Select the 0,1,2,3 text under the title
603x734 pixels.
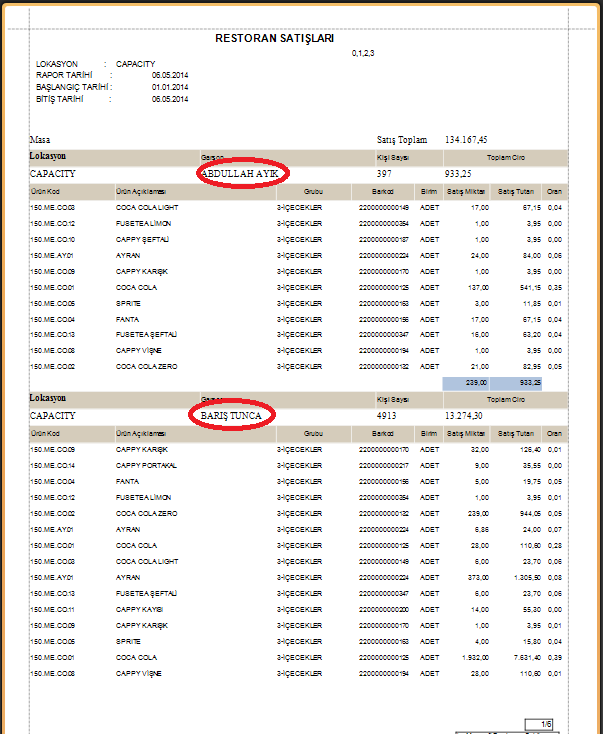(x=363, y=53)
